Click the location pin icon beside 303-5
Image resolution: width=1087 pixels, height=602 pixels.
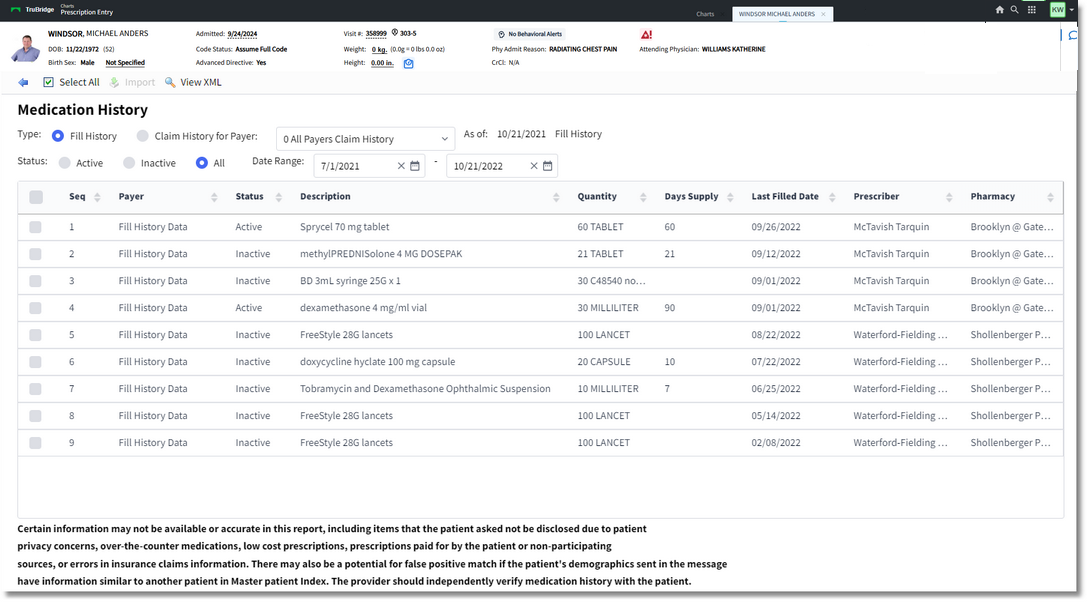point(394,33)
